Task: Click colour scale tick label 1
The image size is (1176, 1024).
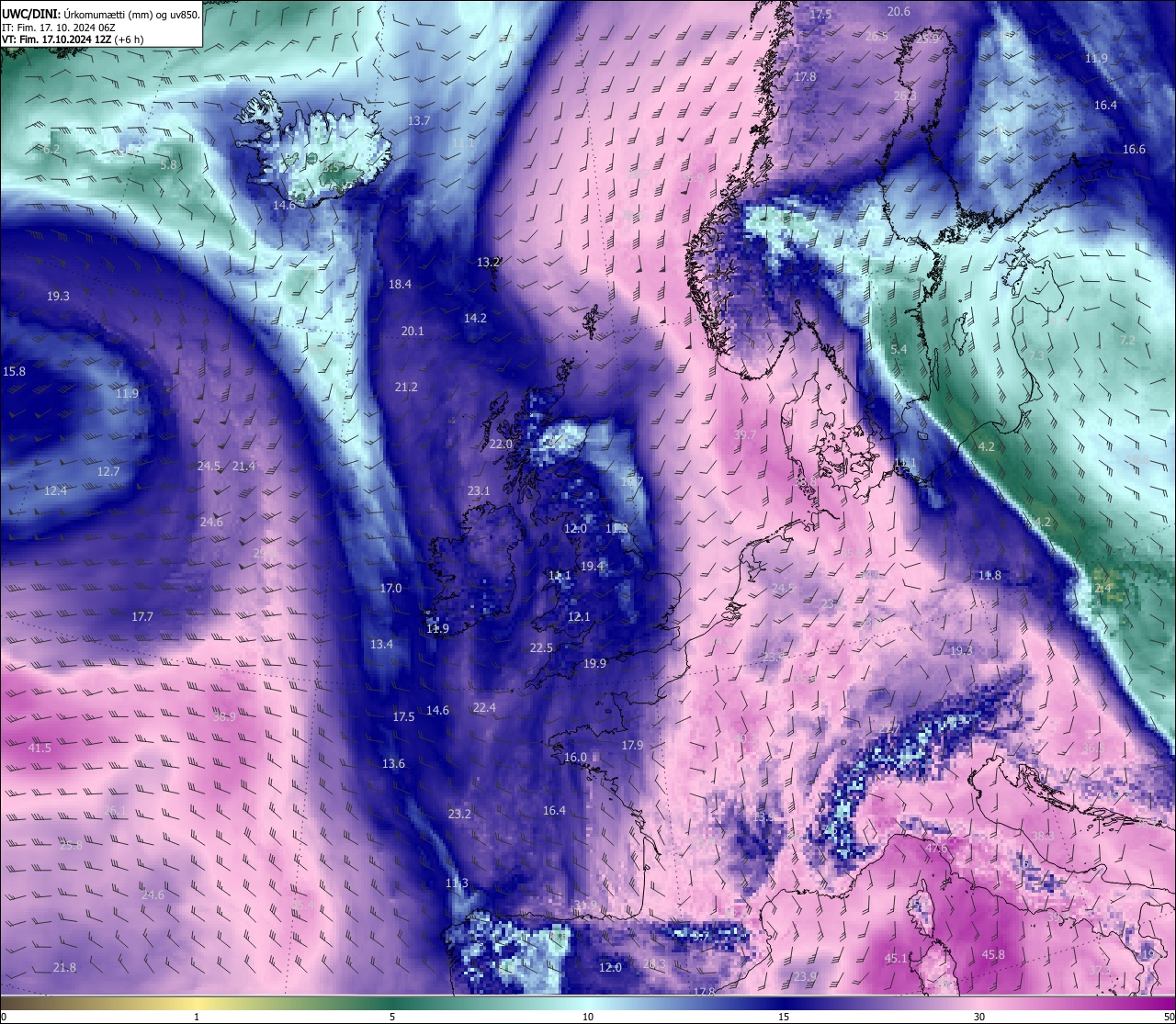Action: [197, 1017]
